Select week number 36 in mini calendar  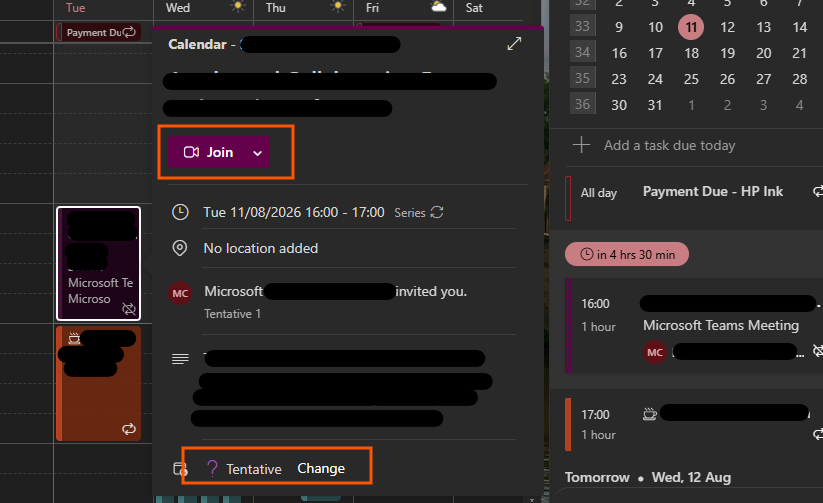583,104
